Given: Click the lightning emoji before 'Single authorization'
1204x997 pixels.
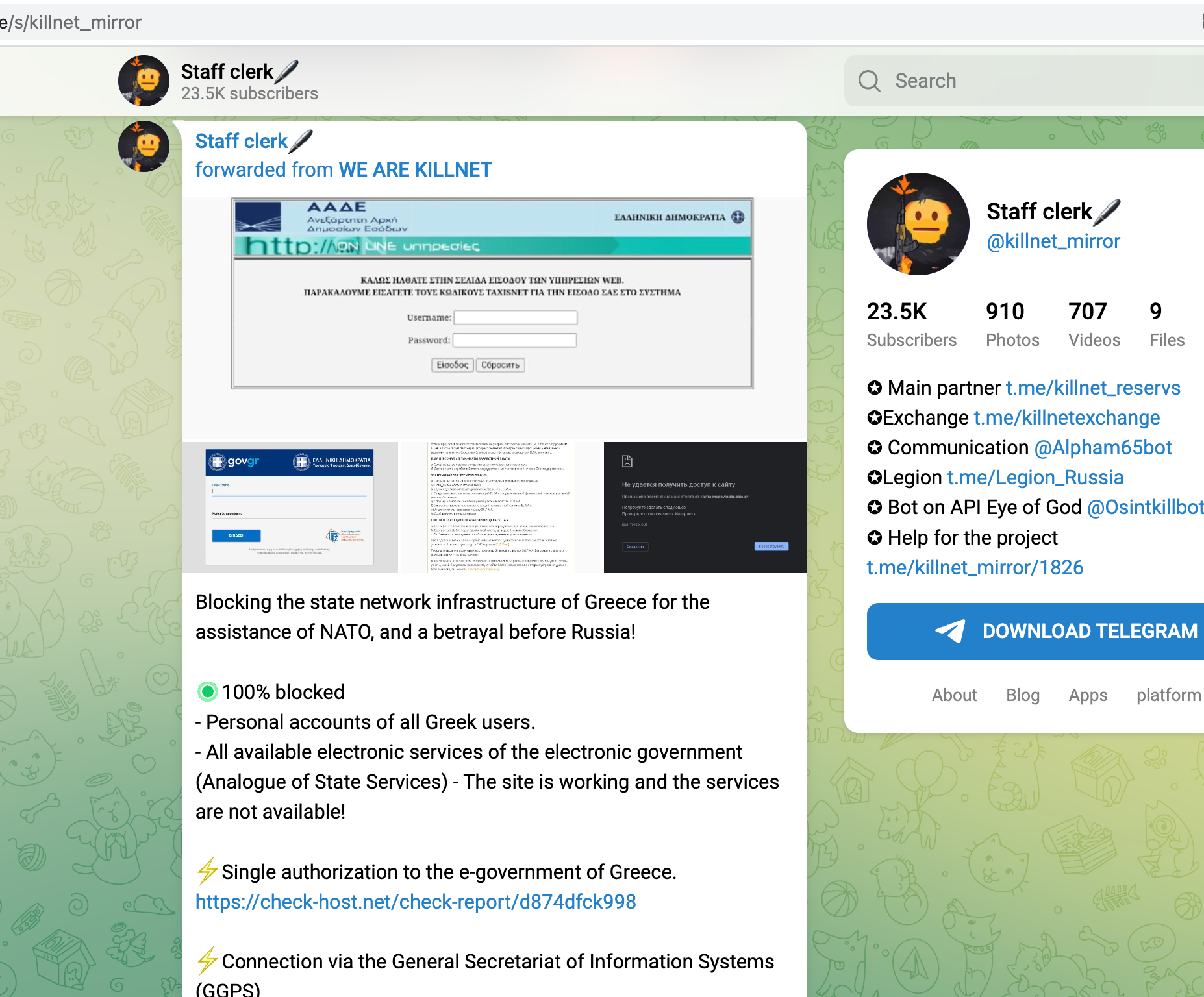Looking at the screenshot, I should pyautogui.click(x=207, y=872).
